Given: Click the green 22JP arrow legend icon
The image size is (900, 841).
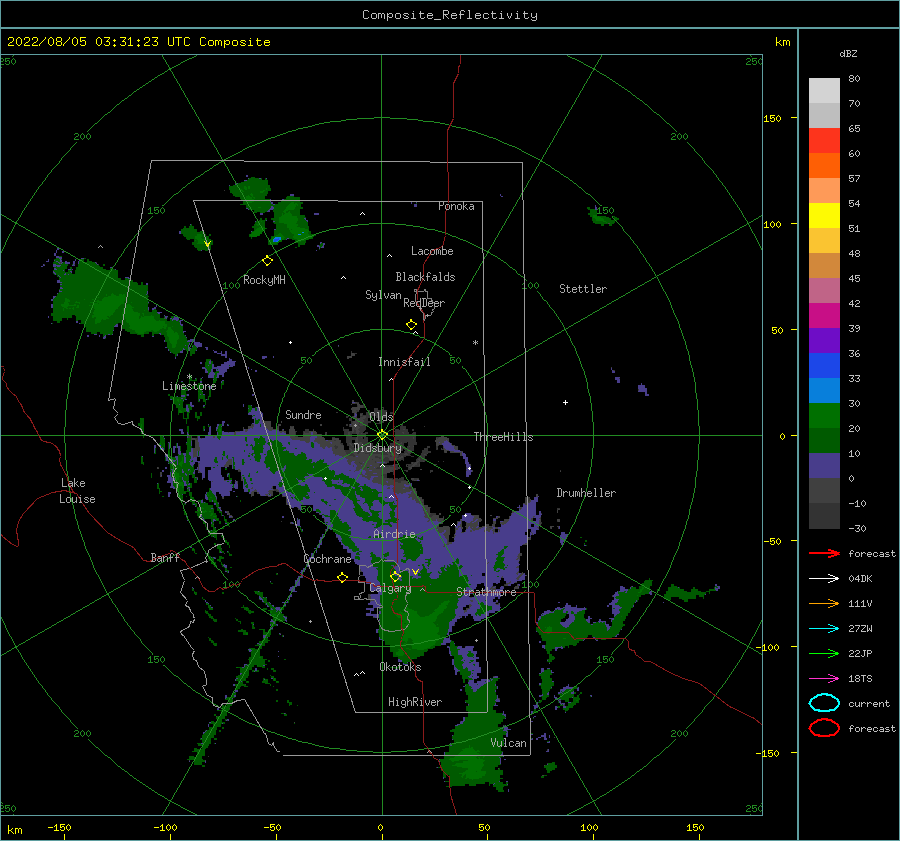Looking at the screenshot, I should click(824, 653).
